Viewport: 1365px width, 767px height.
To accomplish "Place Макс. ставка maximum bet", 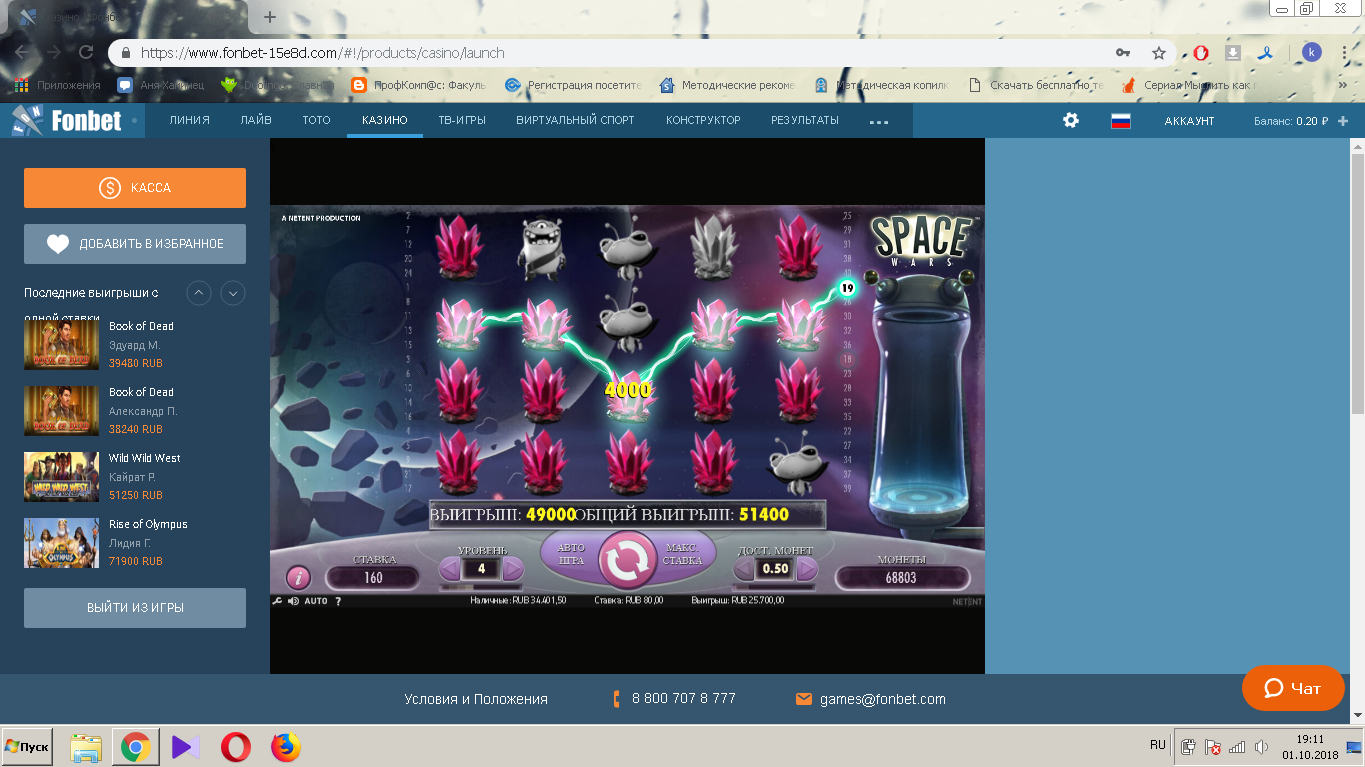I will pos(683,553).
